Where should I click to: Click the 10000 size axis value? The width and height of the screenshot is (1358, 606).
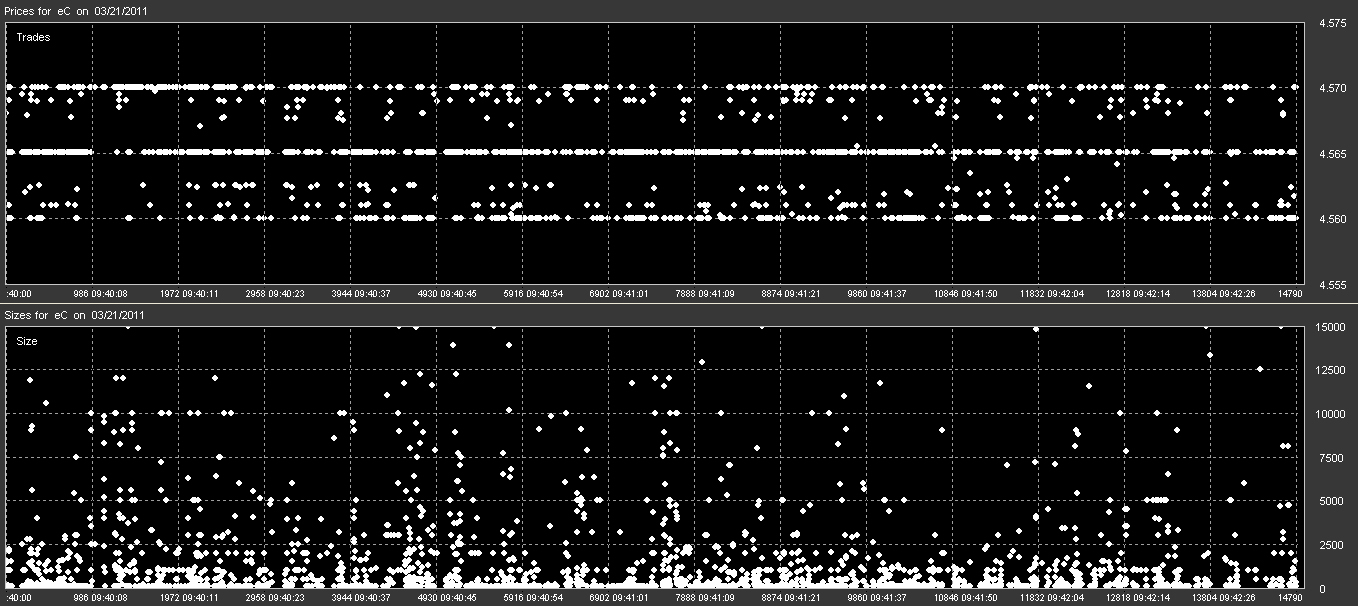tap(1331, 415)
